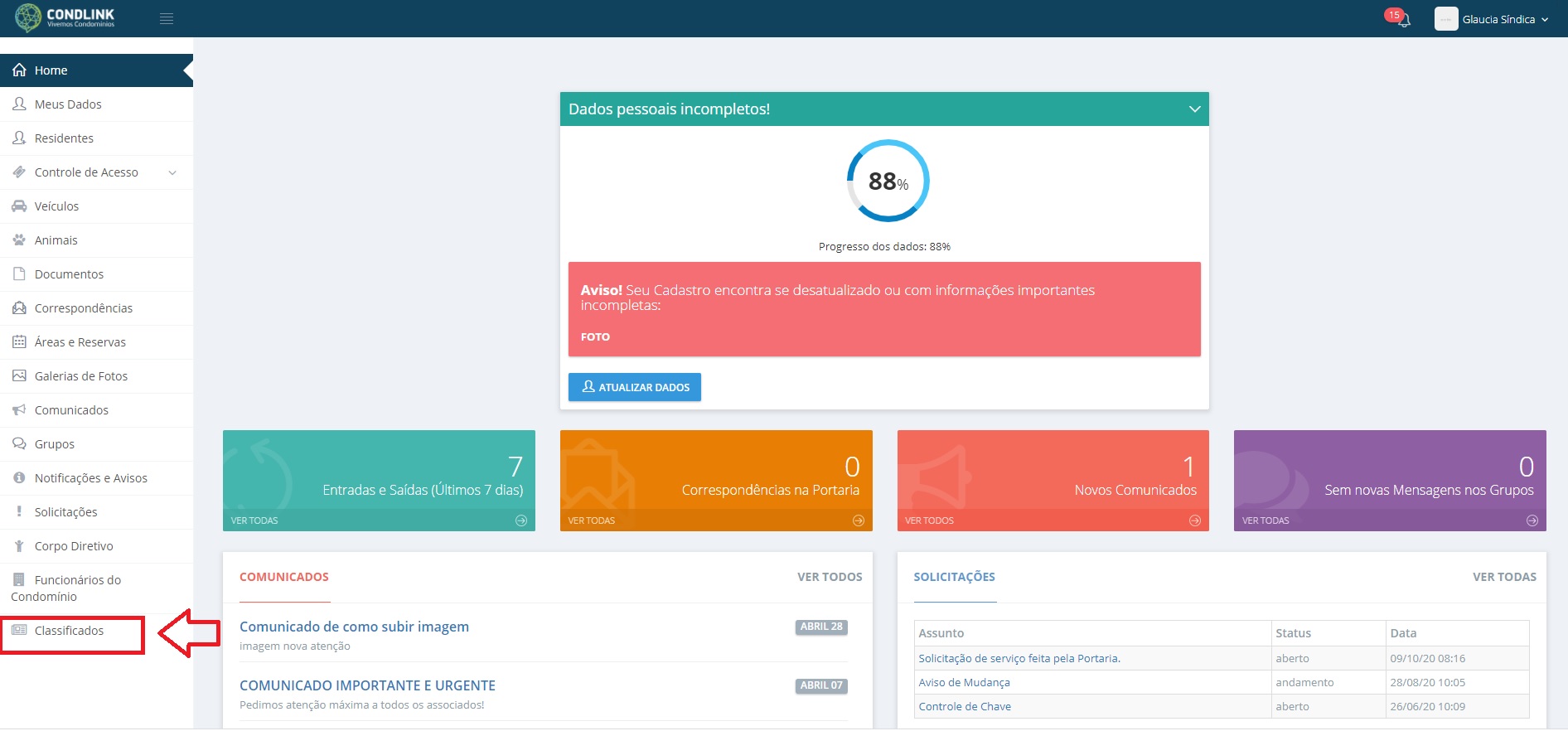Open VER TODAS on Mensagens nos Grupos card
Image resolution: width=1568 pixels, height=731 pixels.
coord(1266,520)
